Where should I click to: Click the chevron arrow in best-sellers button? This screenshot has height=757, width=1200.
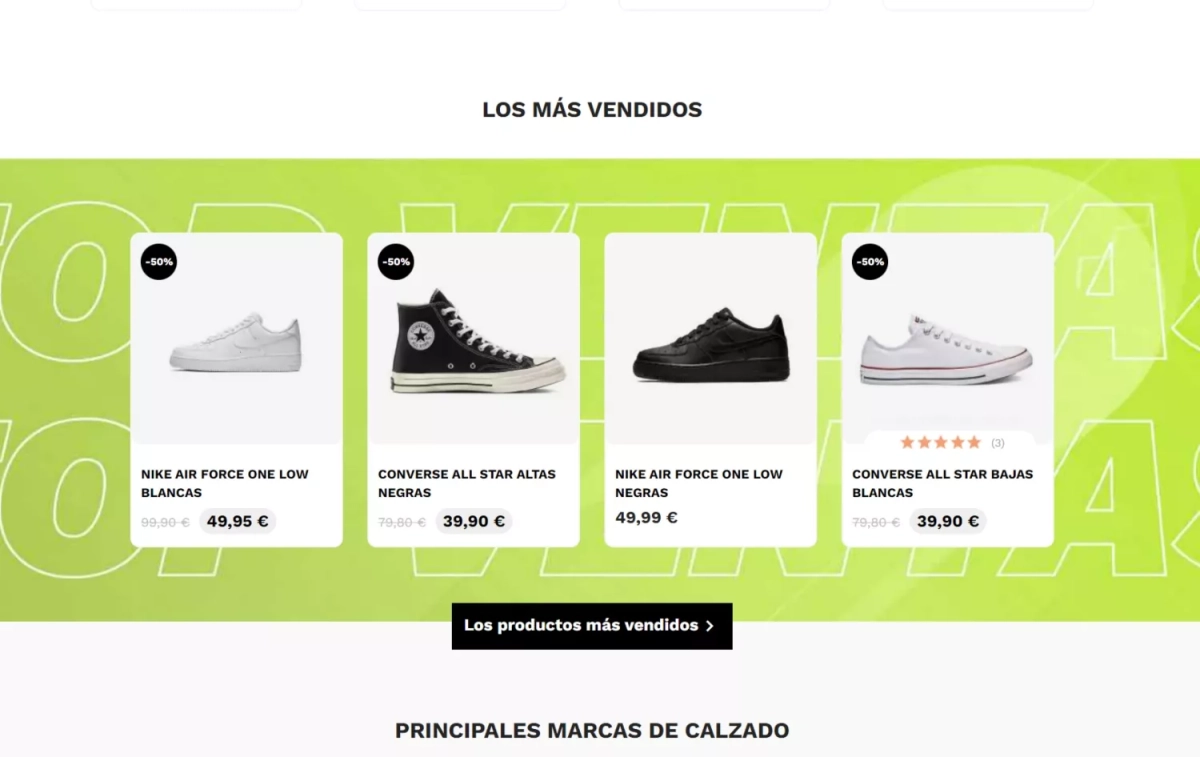(x=710, y=626)
